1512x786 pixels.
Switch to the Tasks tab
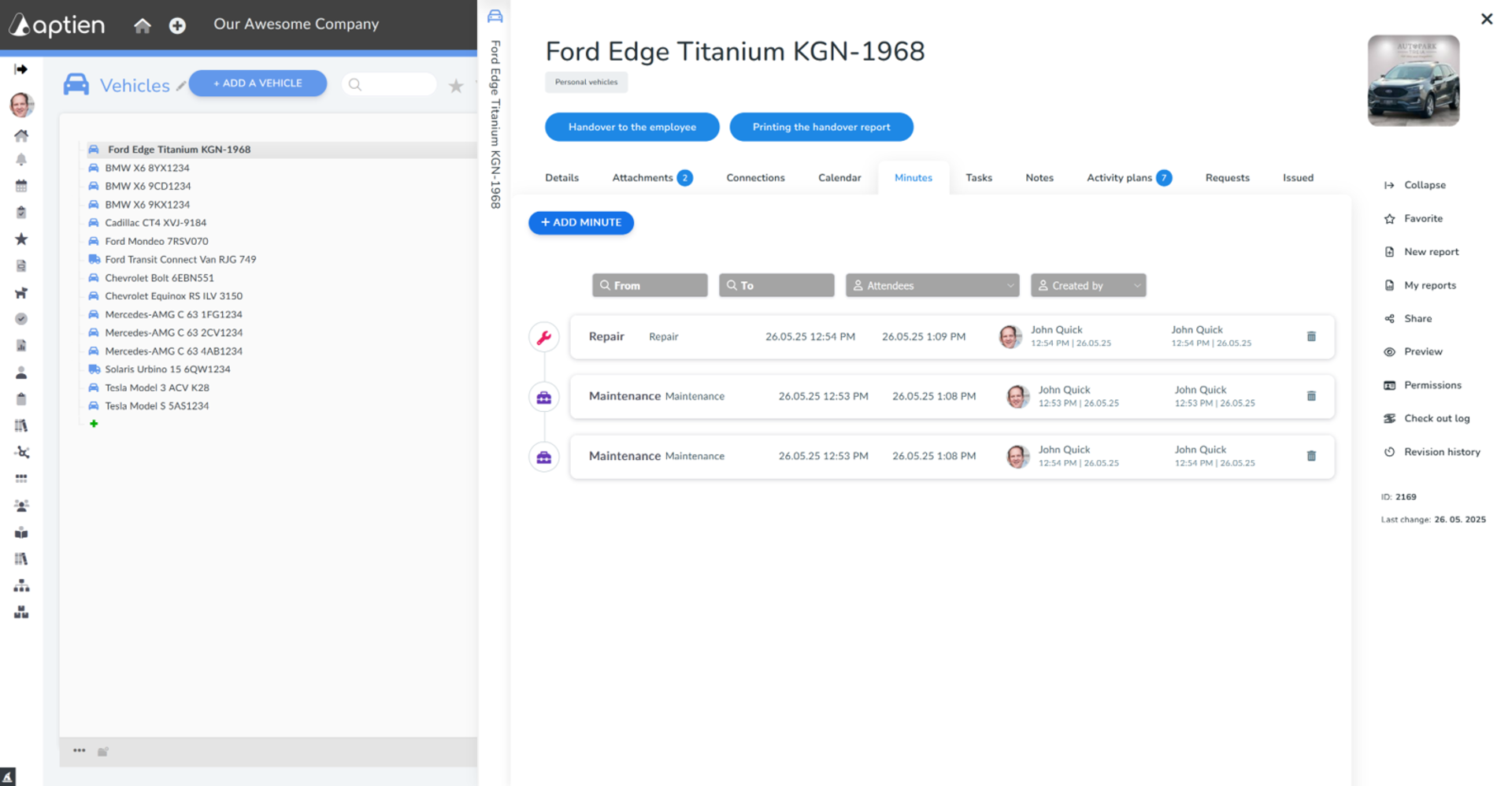coord(978,178)
